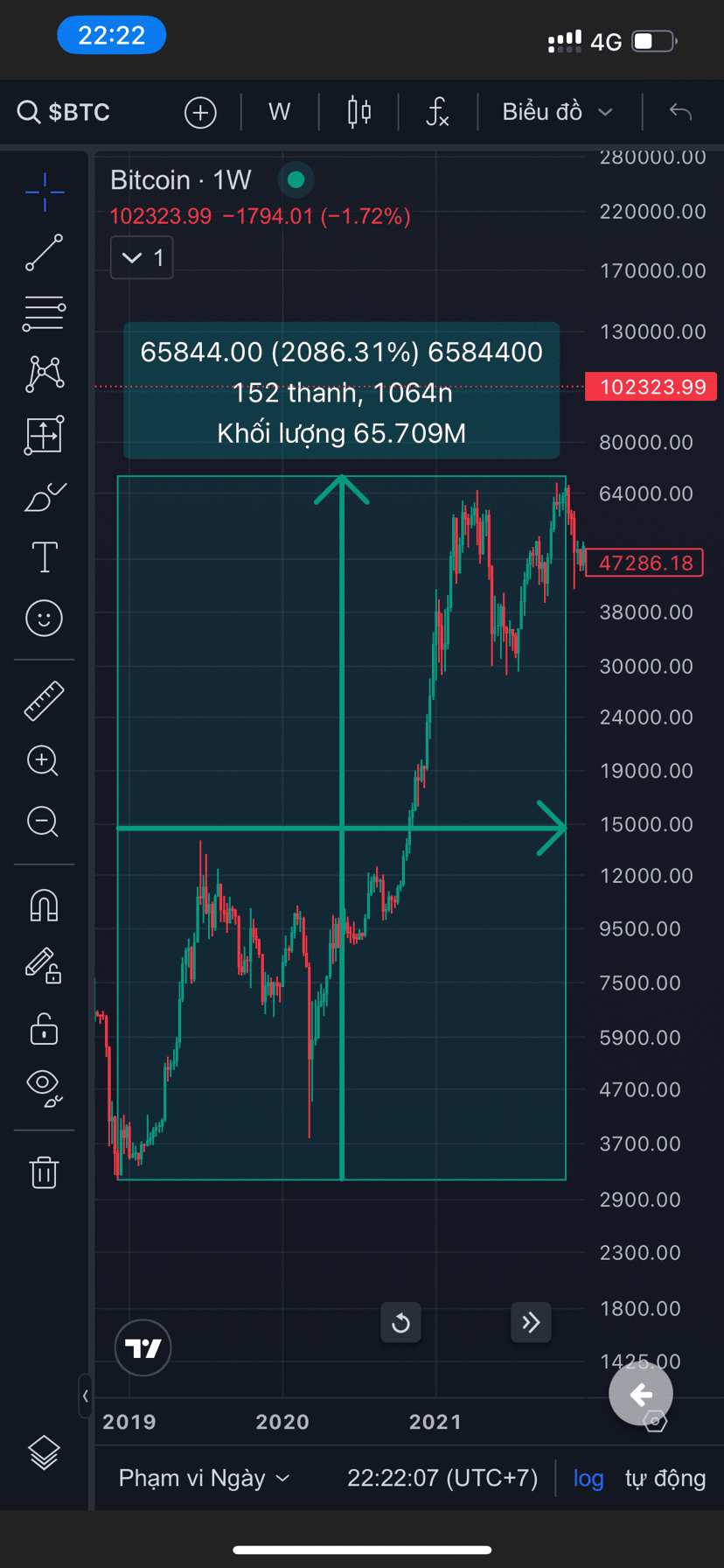Viewport: 724px width, 1568px height.
Task: Tap the TradingView logo watermark
Action: [143, 1347]
